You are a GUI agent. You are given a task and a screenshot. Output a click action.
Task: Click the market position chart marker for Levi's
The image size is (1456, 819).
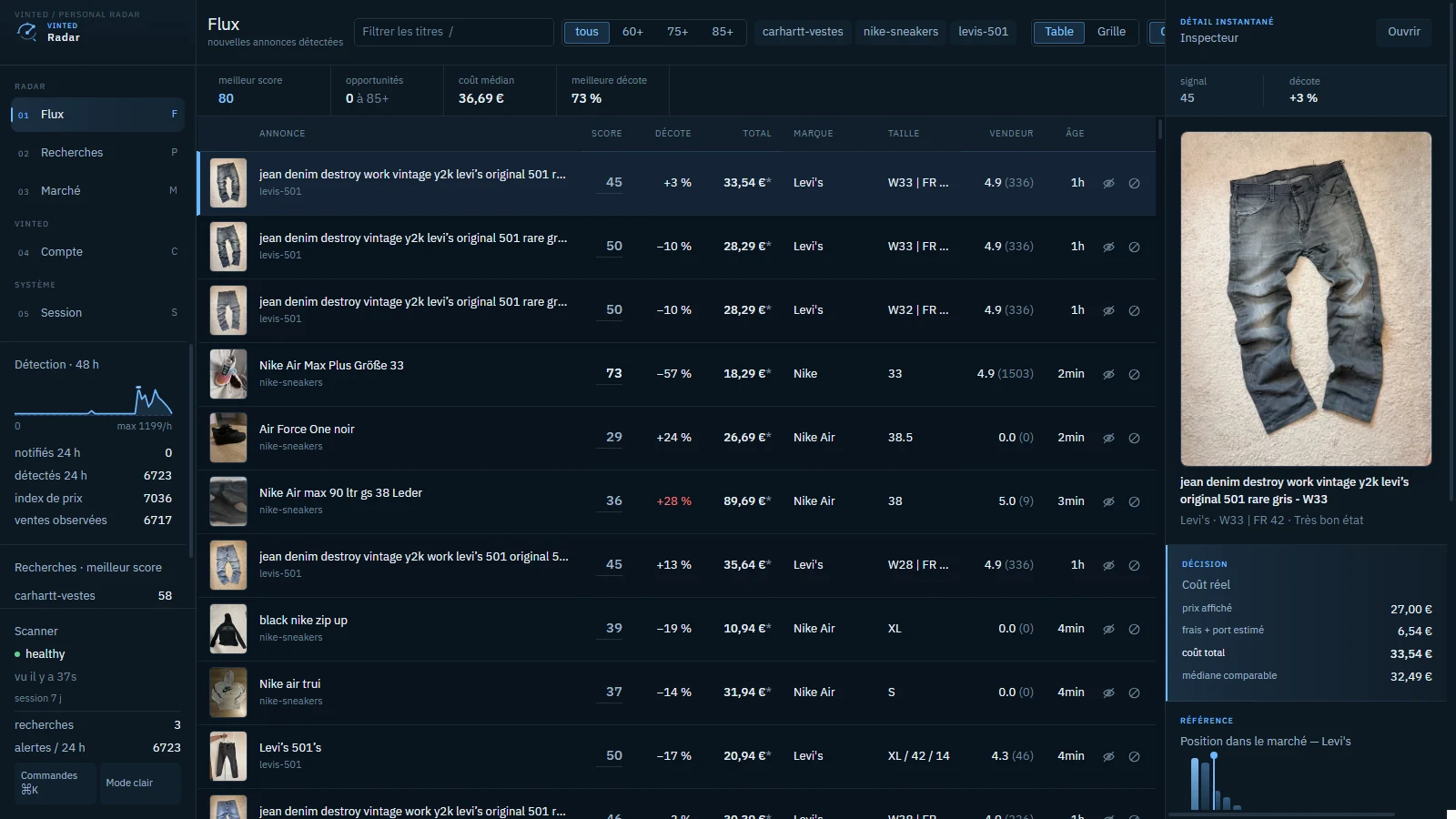(1214, 756)
